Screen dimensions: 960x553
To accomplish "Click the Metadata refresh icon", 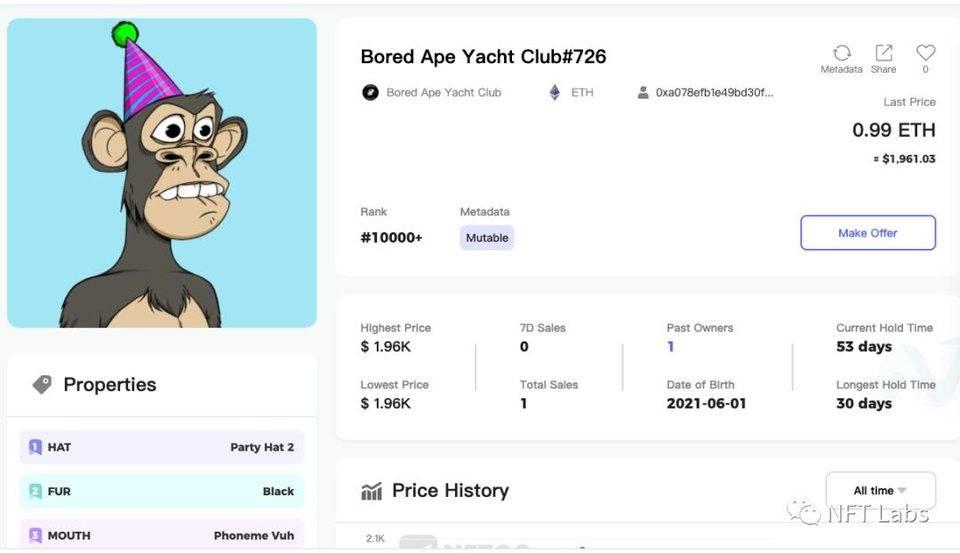I will pyautogui.click(x=842, y=53).
